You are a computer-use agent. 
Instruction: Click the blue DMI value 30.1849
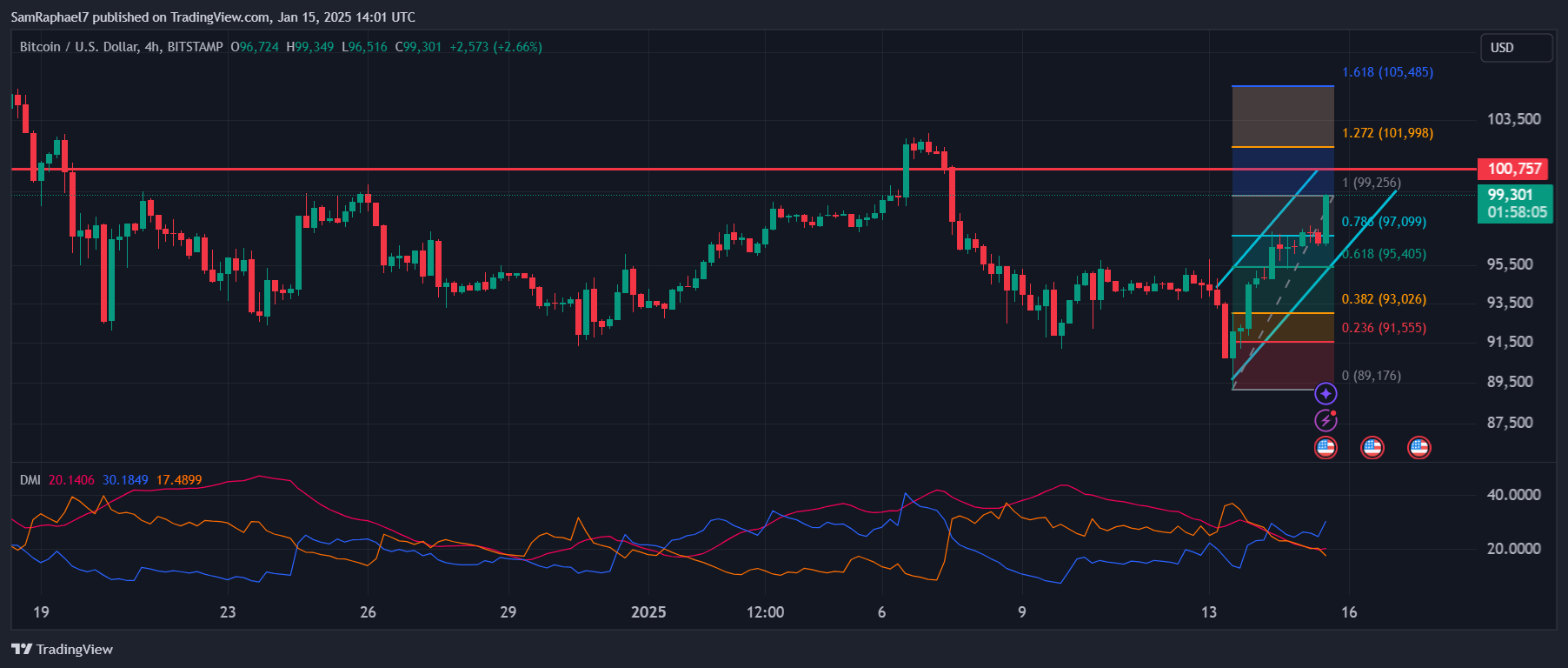tap(125, 480)
